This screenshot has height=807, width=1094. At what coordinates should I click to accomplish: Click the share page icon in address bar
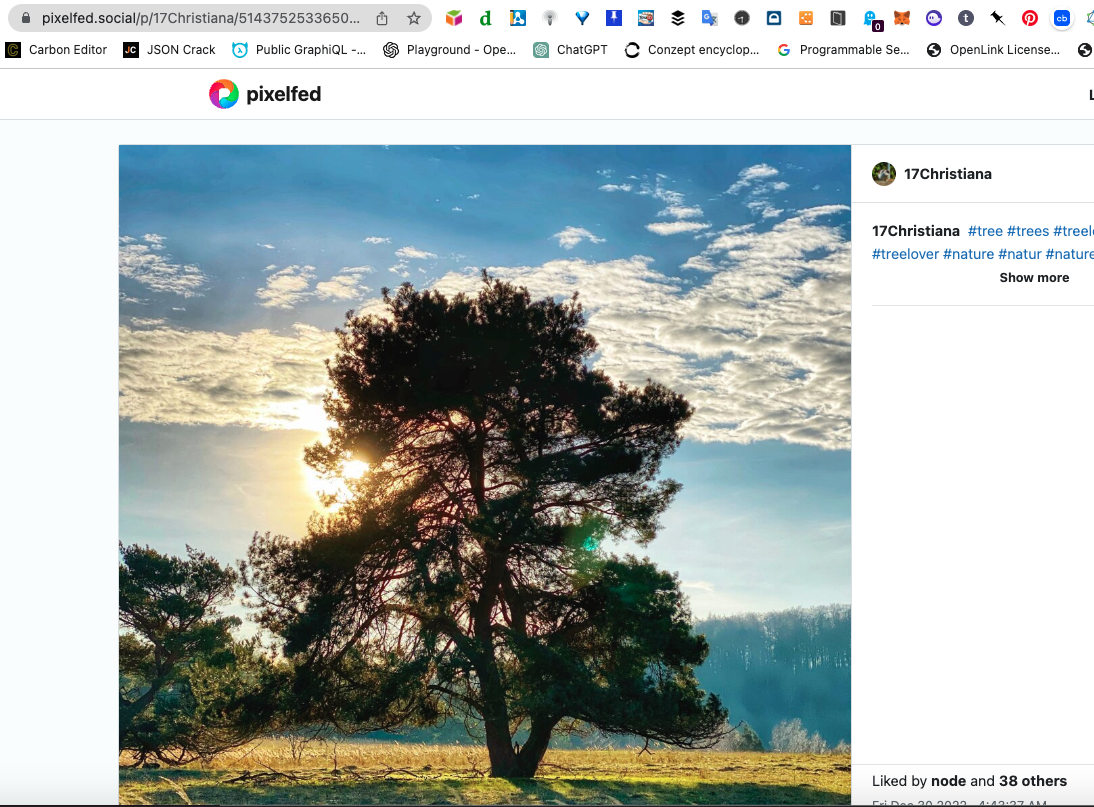pyautogui.click(x=382, y=18)
